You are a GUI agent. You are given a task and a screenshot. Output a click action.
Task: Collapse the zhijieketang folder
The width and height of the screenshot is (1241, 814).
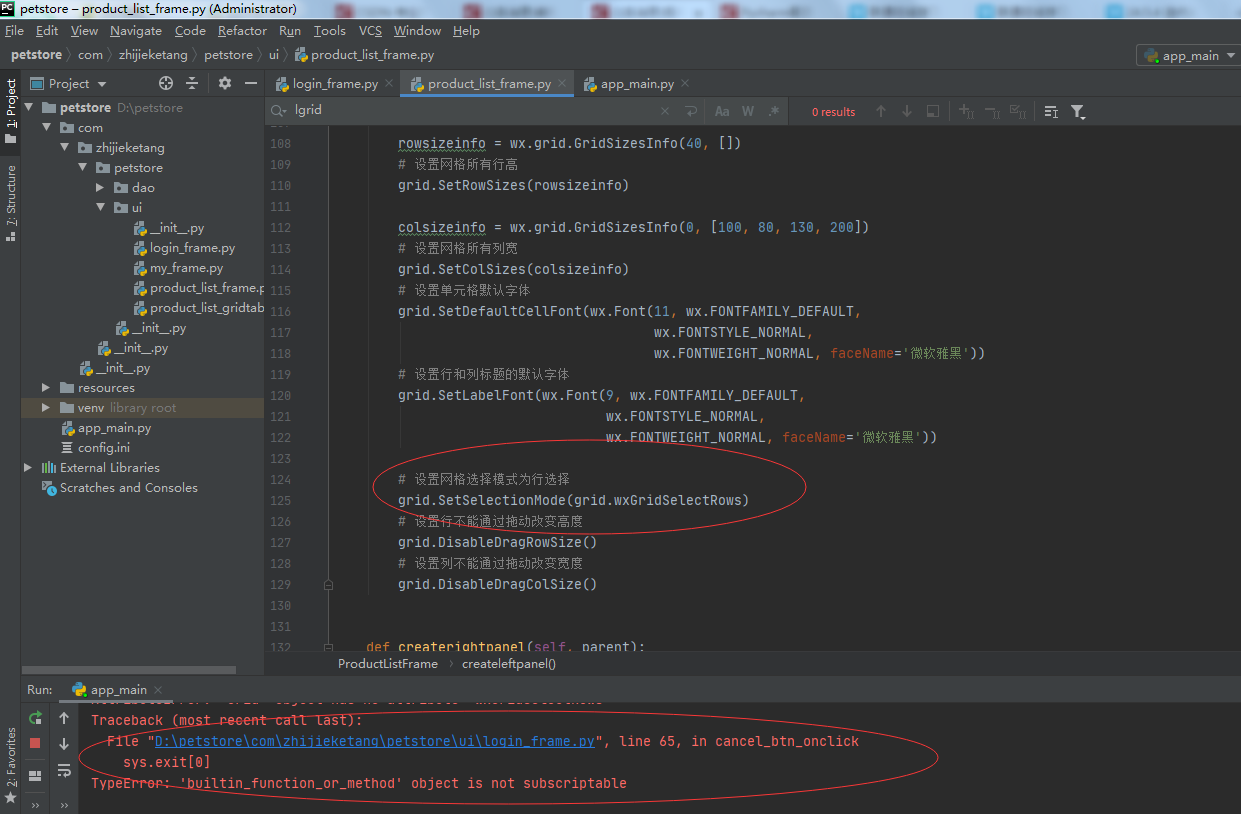point(65,147)
